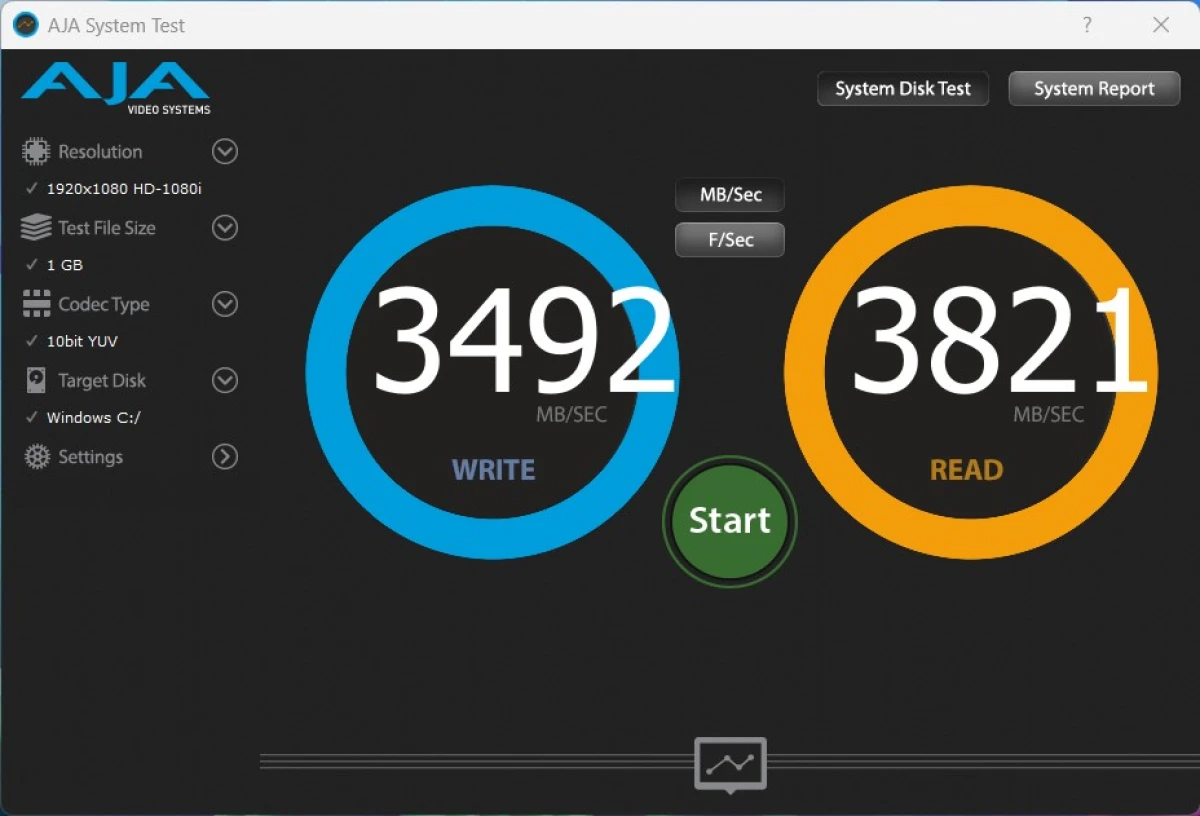Viewport: 1200px width, 816px height.
Task: Close the AJA System Test window
Action: pos(1161,25)
